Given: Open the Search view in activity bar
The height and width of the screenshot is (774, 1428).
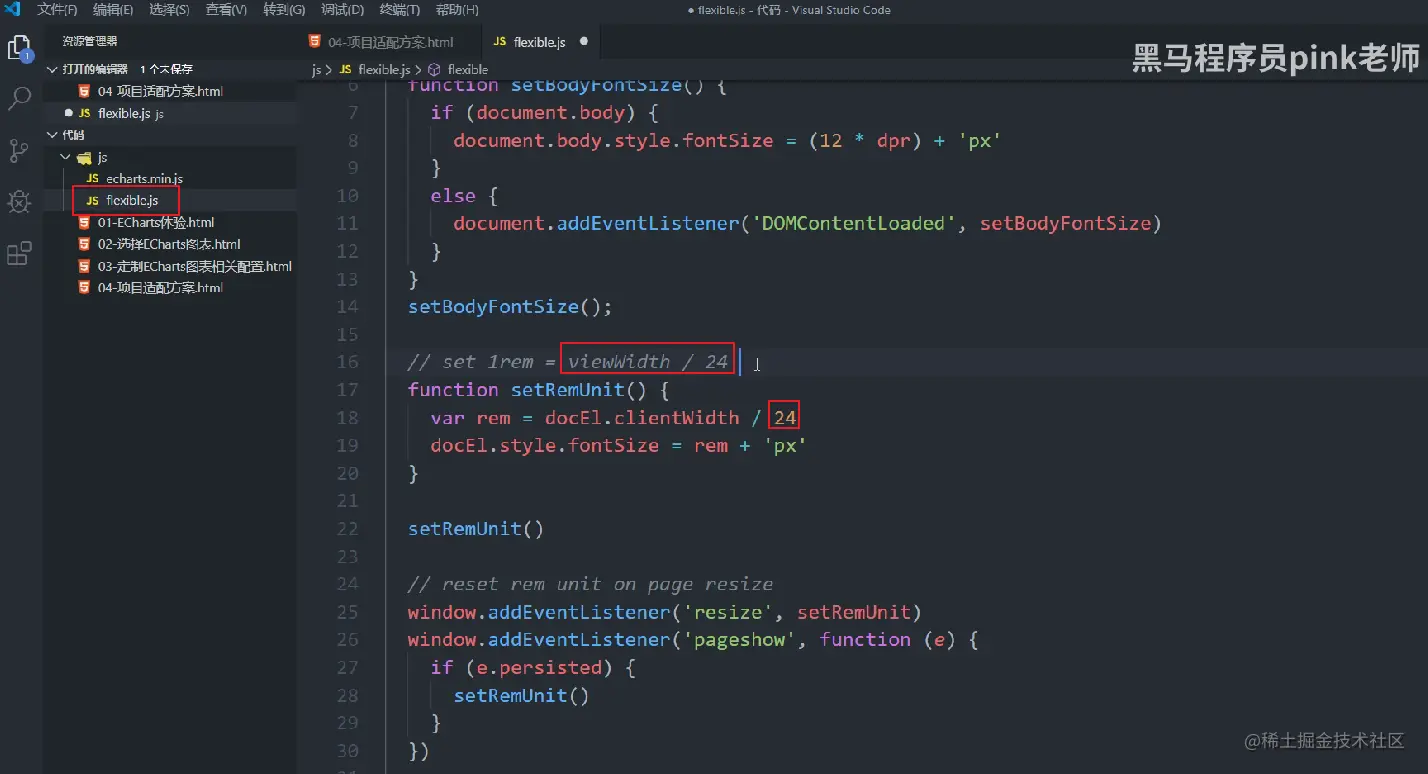Looking at the screenshot, I should pyautogui.click(x=19, y=98).
